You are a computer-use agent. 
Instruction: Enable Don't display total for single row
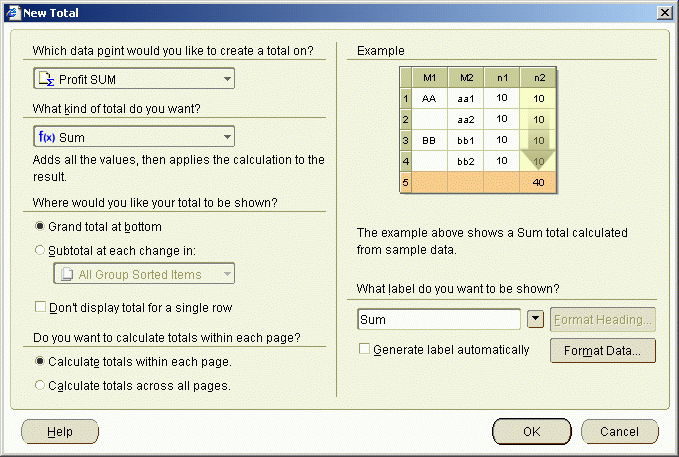point(40,307)
